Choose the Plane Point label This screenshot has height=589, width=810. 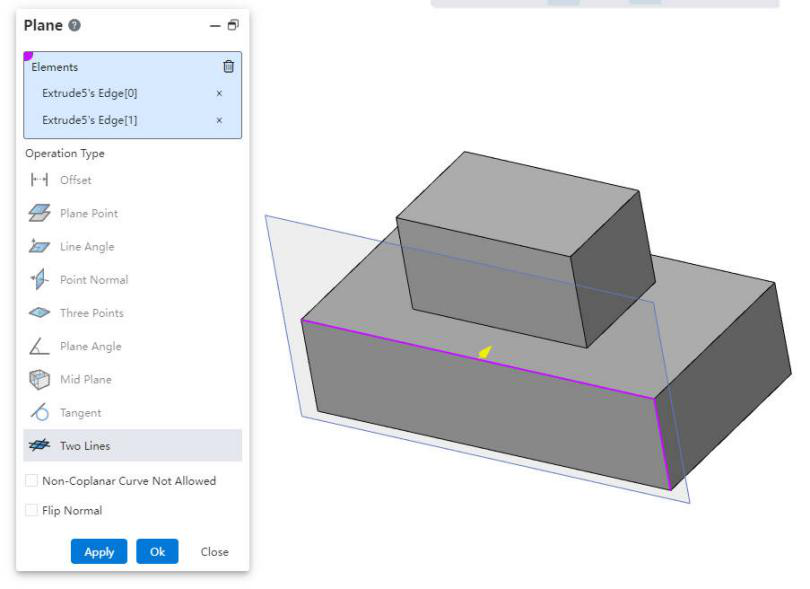pos(89,213)
